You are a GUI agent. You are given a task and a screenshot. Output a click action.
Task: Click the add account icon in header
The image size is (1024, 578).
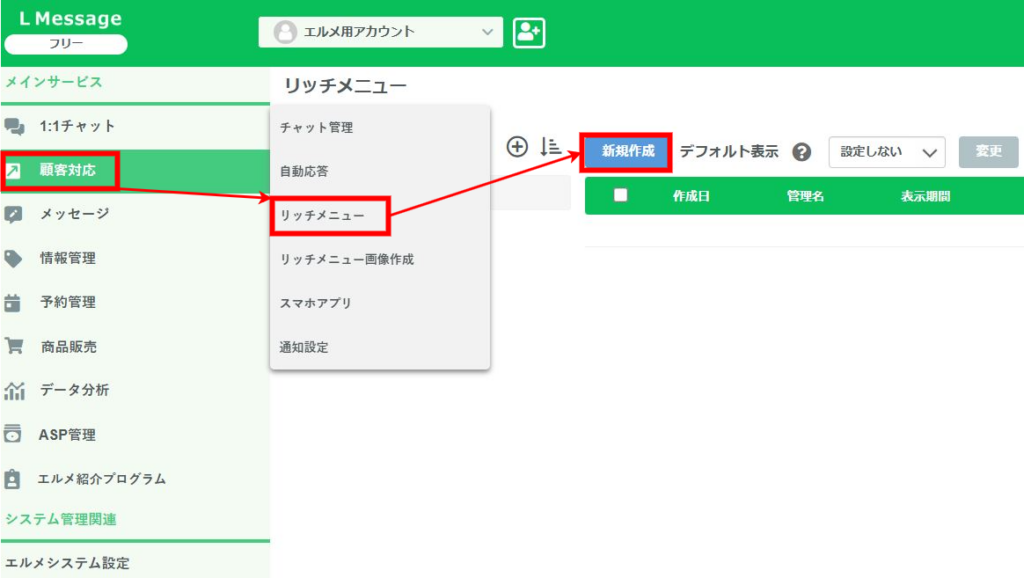[528, 32]
